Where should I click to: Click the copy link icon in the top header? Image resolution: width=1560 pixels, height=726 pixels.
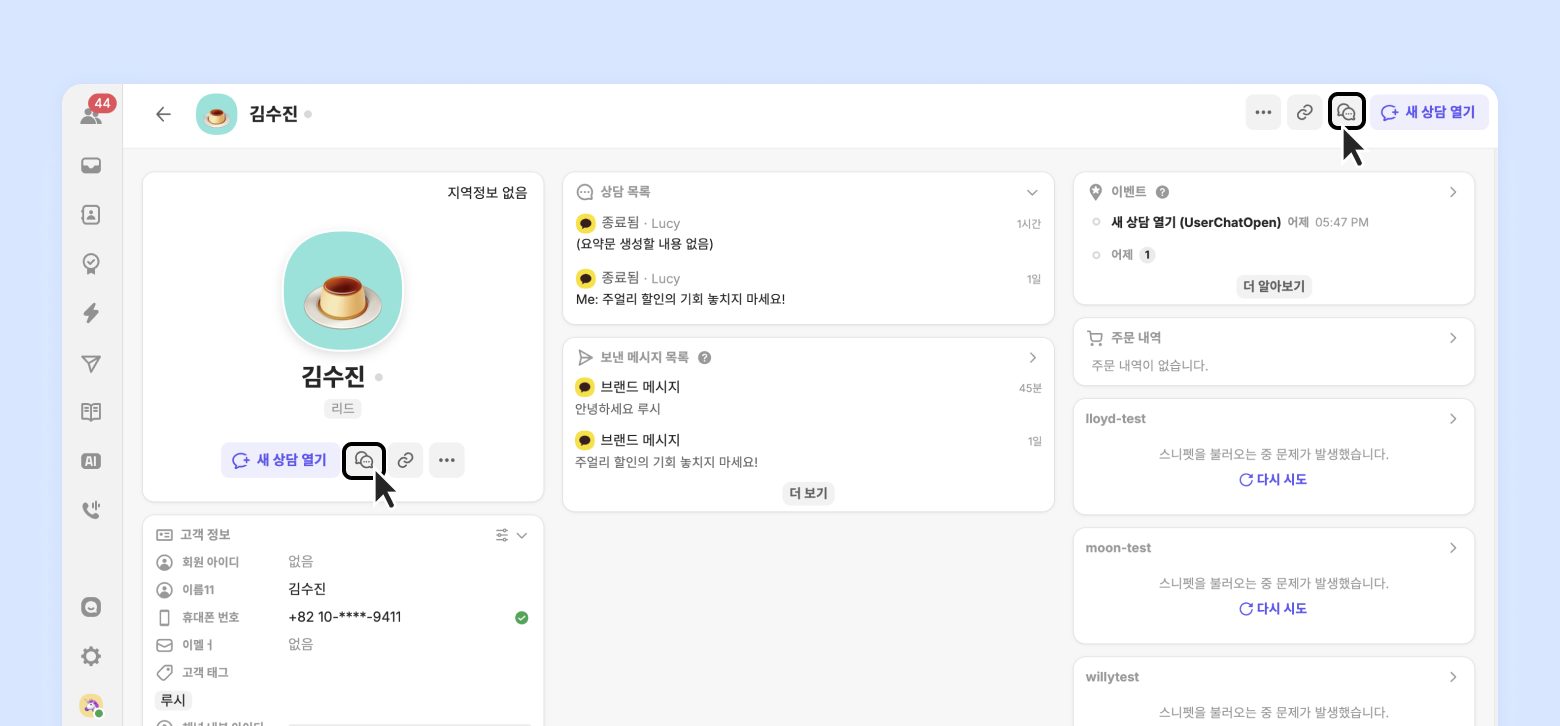[1304, 113]
